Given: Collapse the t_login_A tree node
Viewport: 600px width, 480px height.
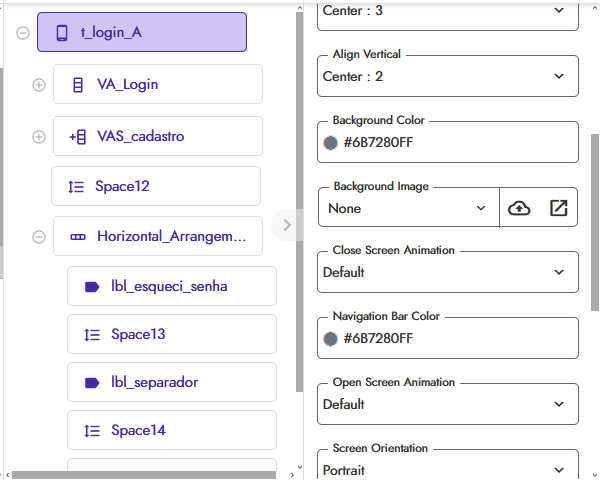Looking at the screenshot, I should click(23, 33).
